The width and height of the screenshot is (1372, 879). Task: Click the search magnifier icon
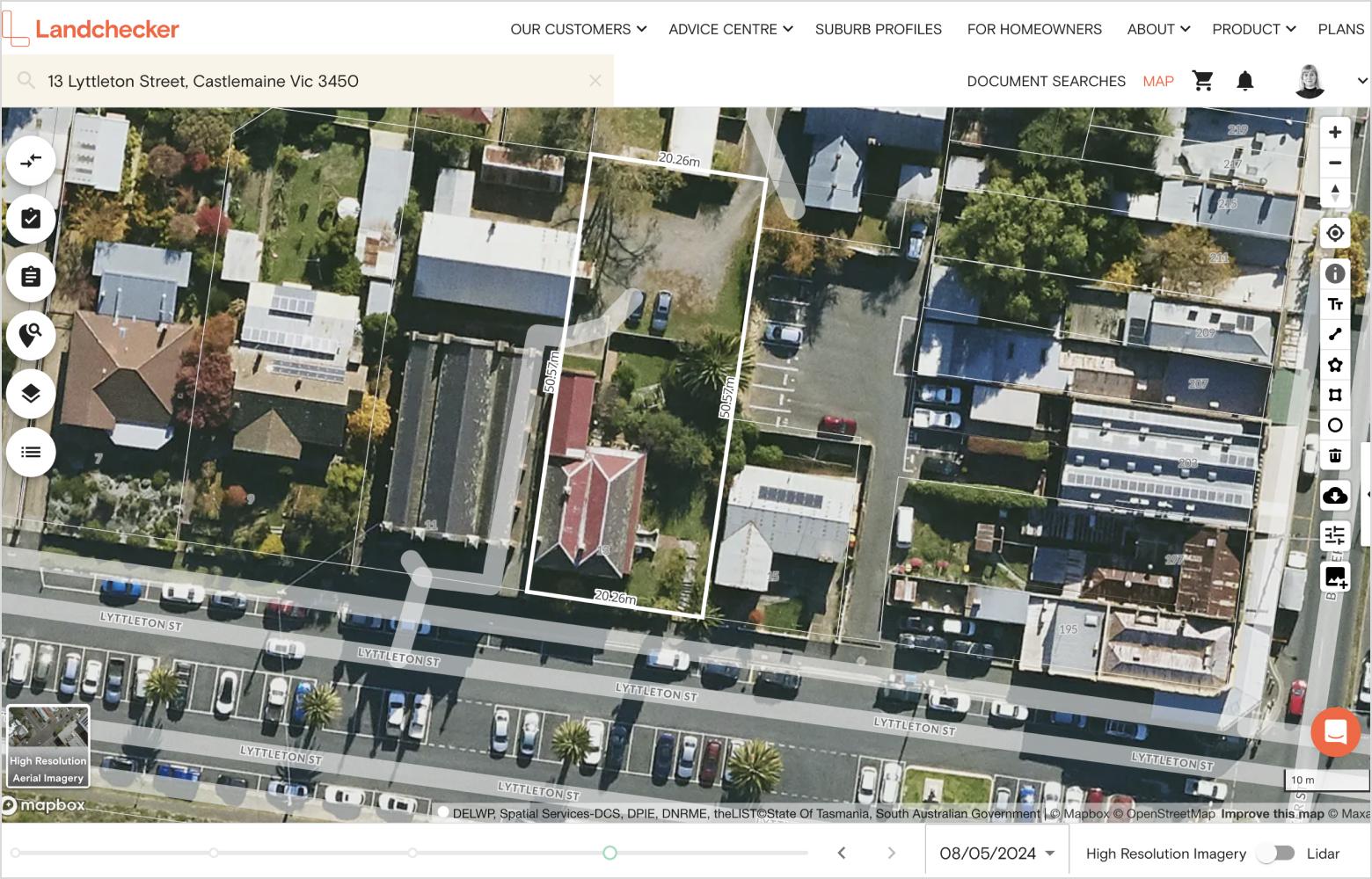(x=26, y=81)
